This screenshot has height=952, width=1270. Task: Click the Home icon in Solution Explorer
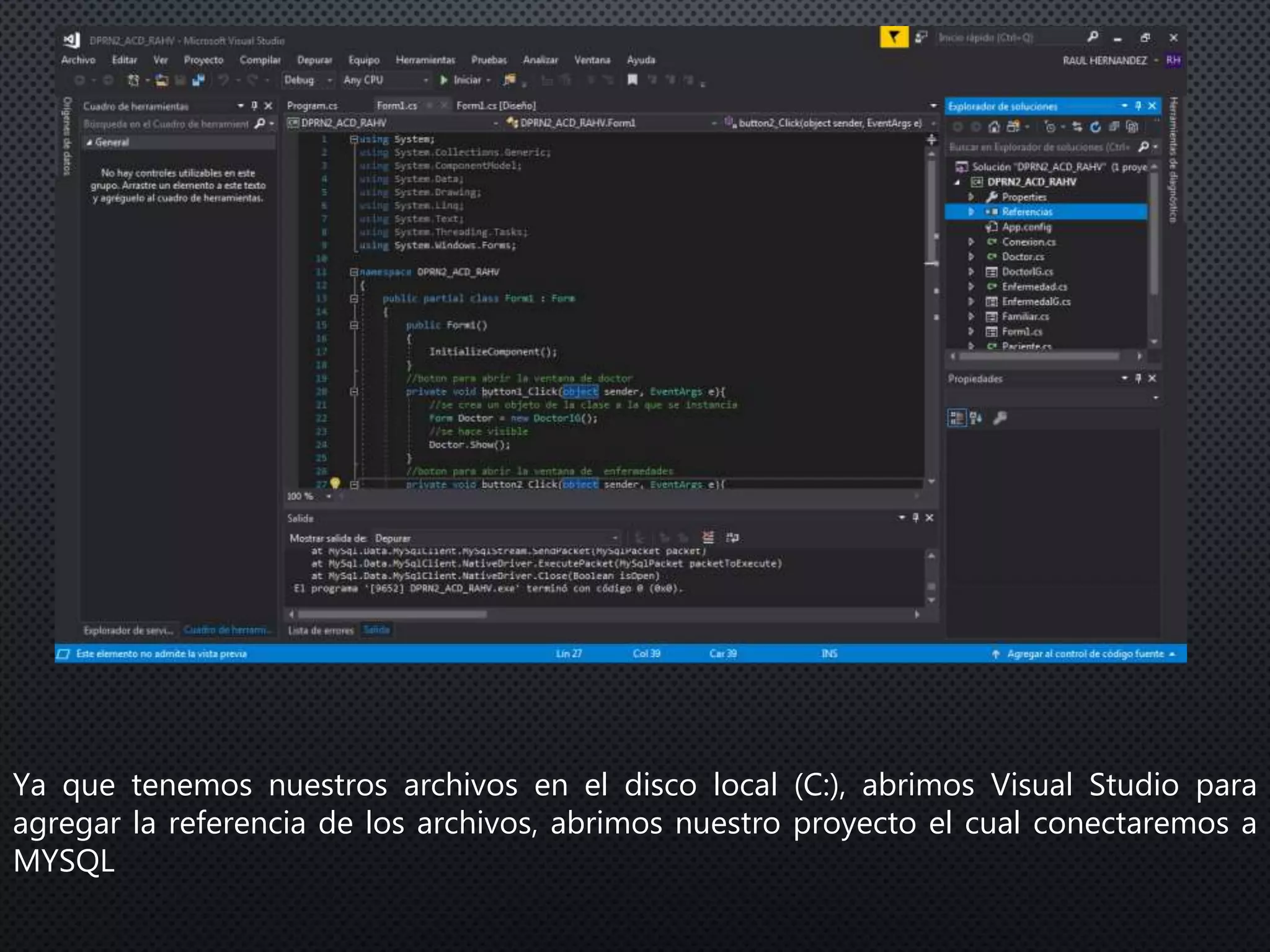click(994, 127)
